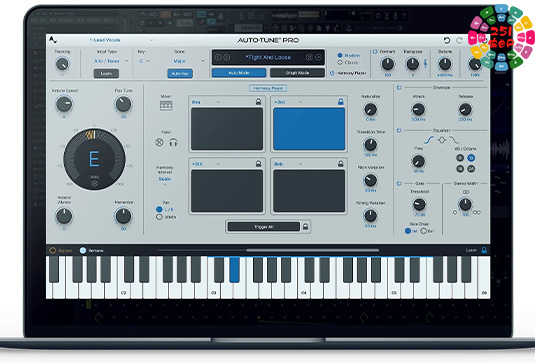Screen dimensions: 535x363
Task: Click the highlighted blue piano key
Action: click(x=234, y=270)
